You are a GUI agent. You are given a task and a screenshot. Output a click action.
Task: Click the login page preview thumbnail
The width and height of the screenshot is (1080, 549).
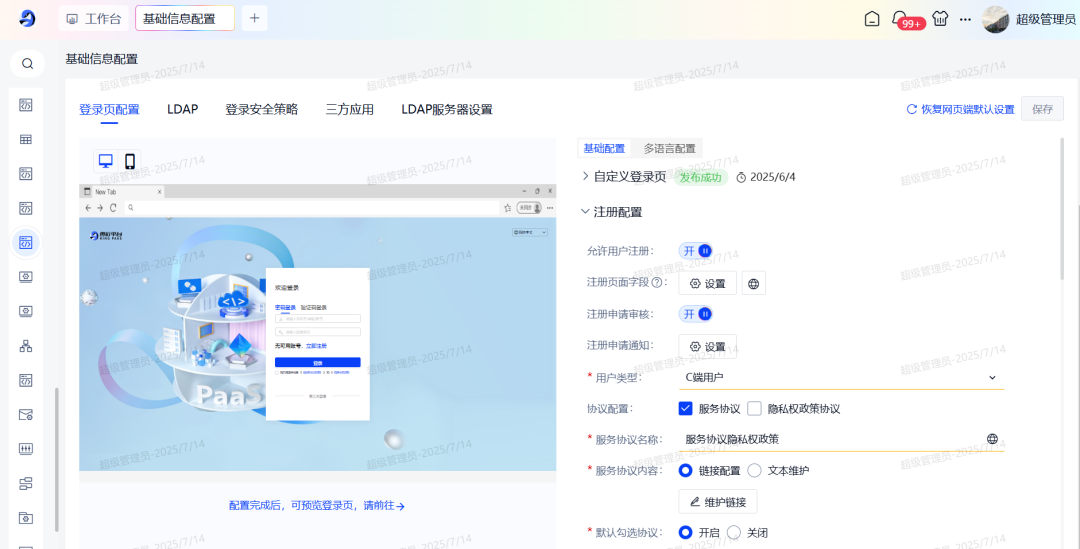[x=318, y=327]
